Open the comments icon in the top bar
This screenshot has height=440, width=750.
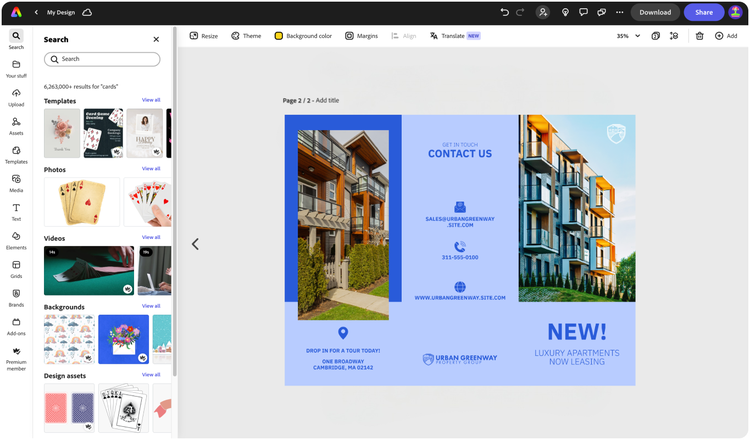[583, 12]
